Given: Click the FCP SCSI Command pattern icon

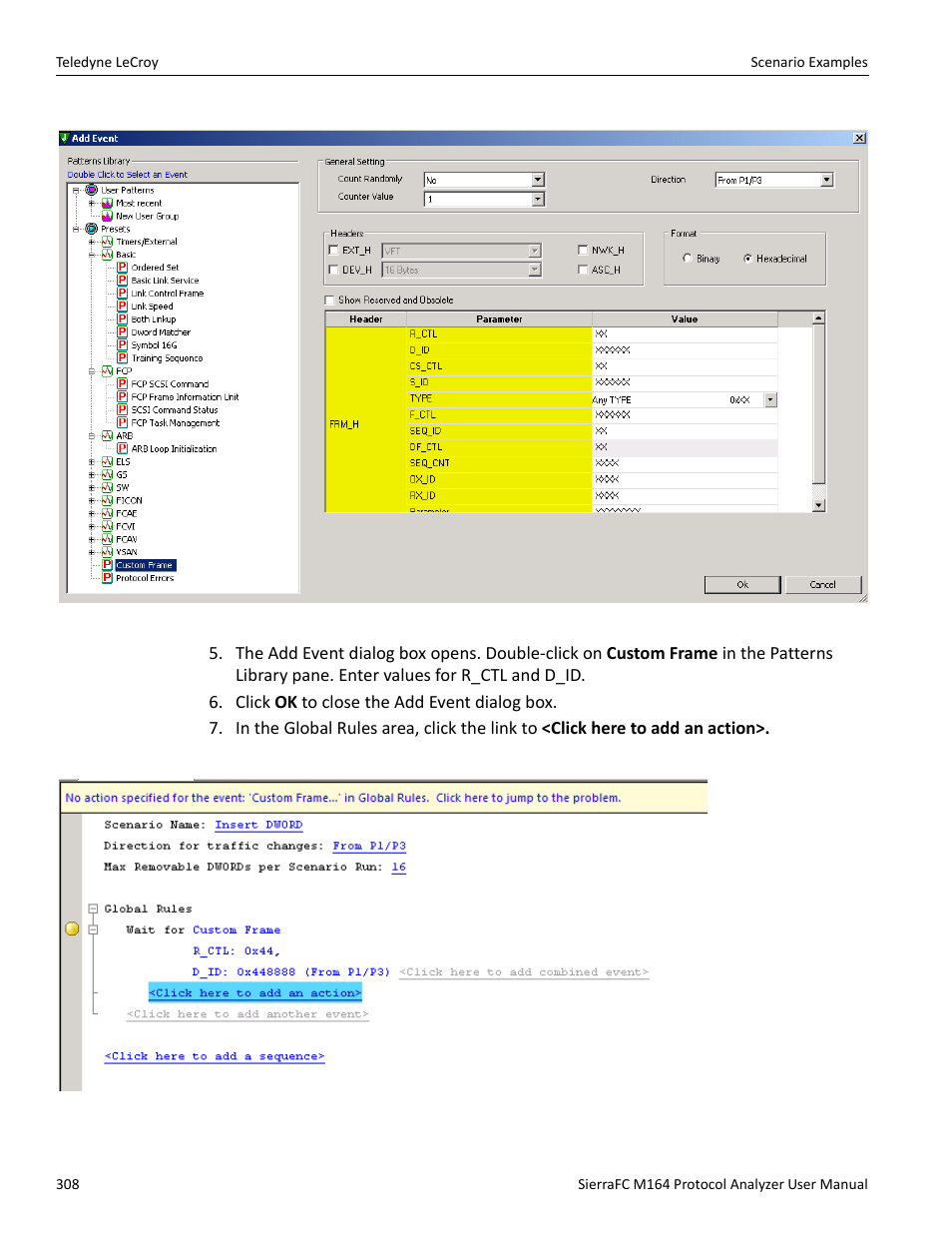Looking at the screenshot, I should 123,384.
